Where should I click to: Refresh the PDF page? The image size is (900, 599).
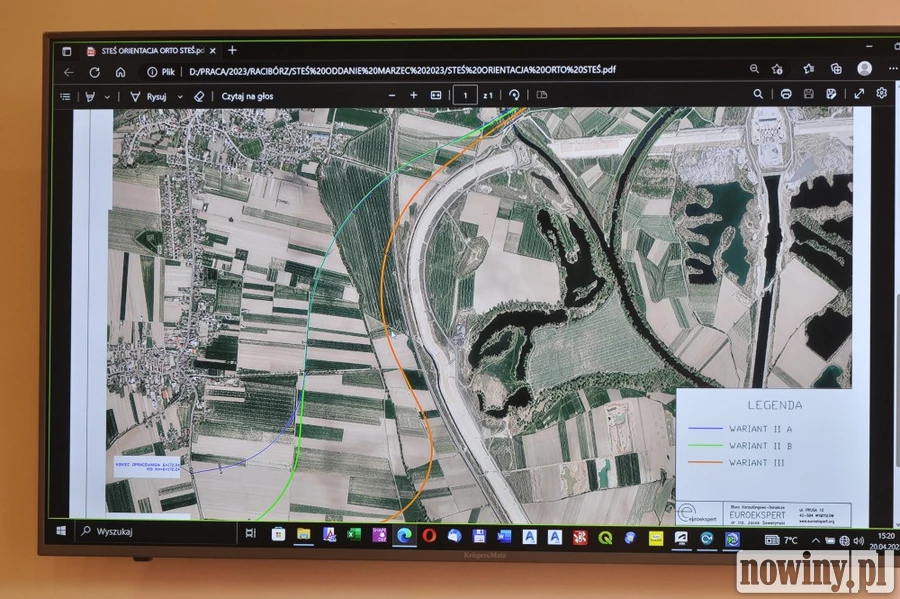[x=95, y=72]
